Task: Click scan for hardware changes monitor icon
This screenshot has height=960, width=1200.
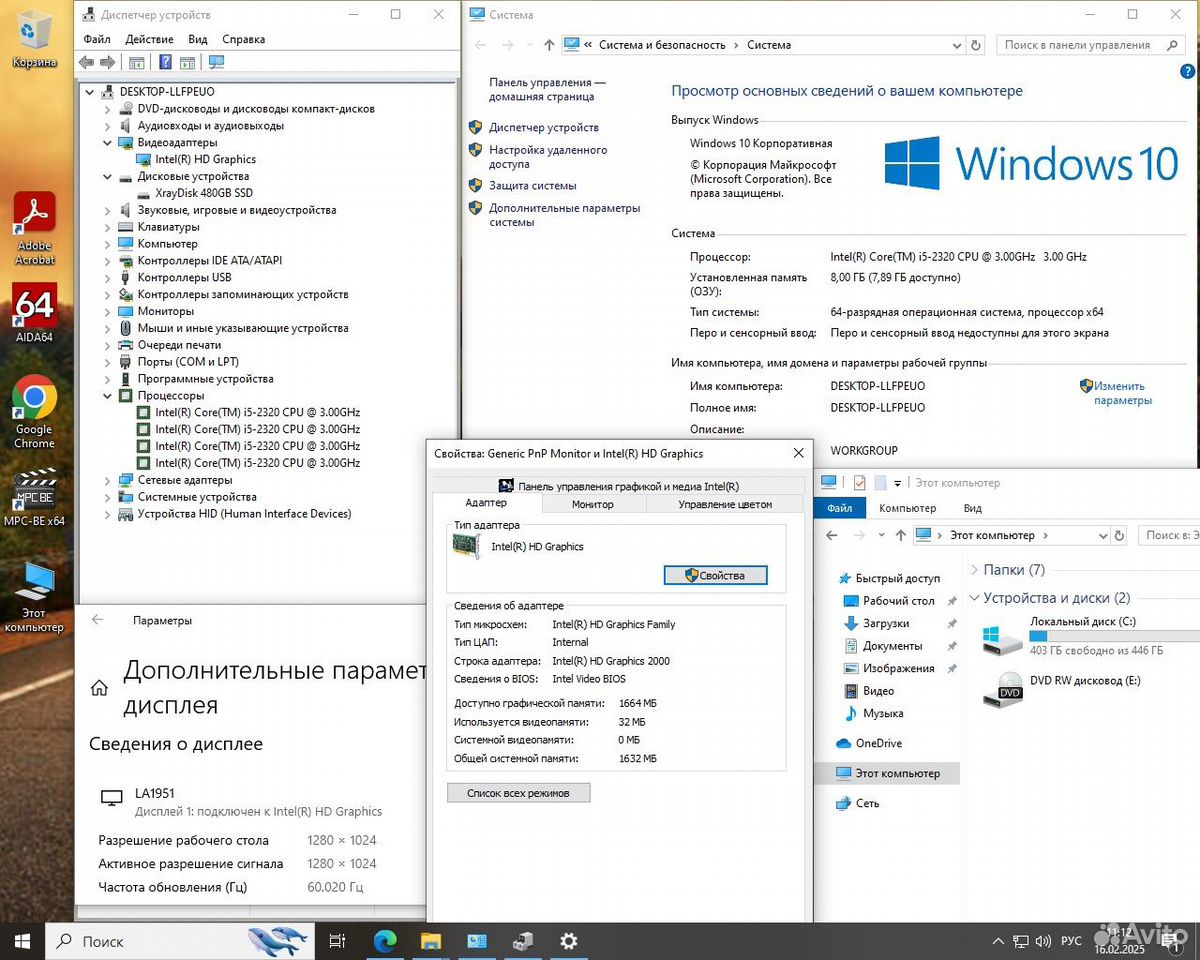Action: pyautogui.click(x=216, y=62)
